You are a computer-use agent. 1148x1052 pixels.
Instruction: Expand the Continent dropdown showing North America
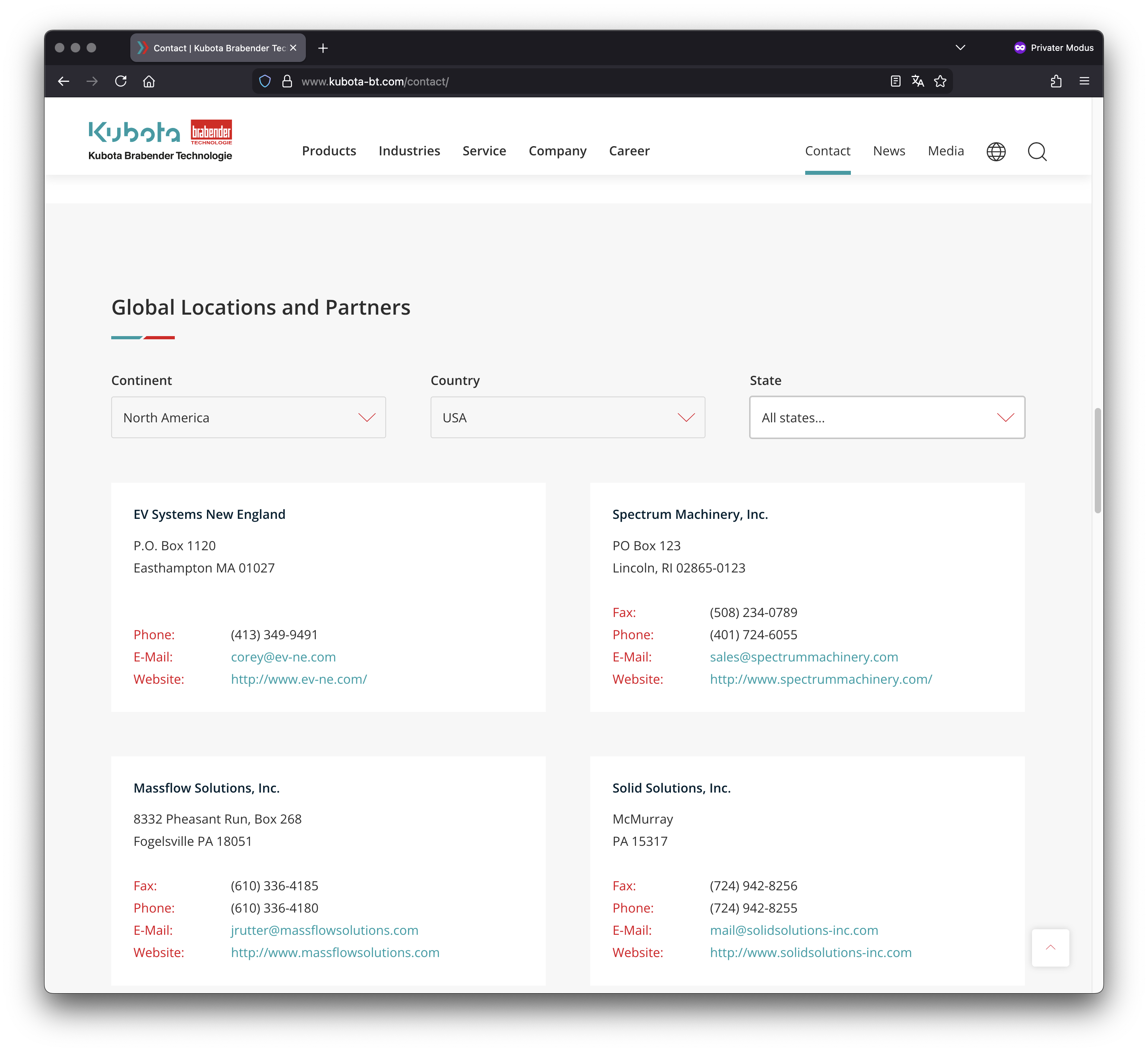(x=248, y=418)
